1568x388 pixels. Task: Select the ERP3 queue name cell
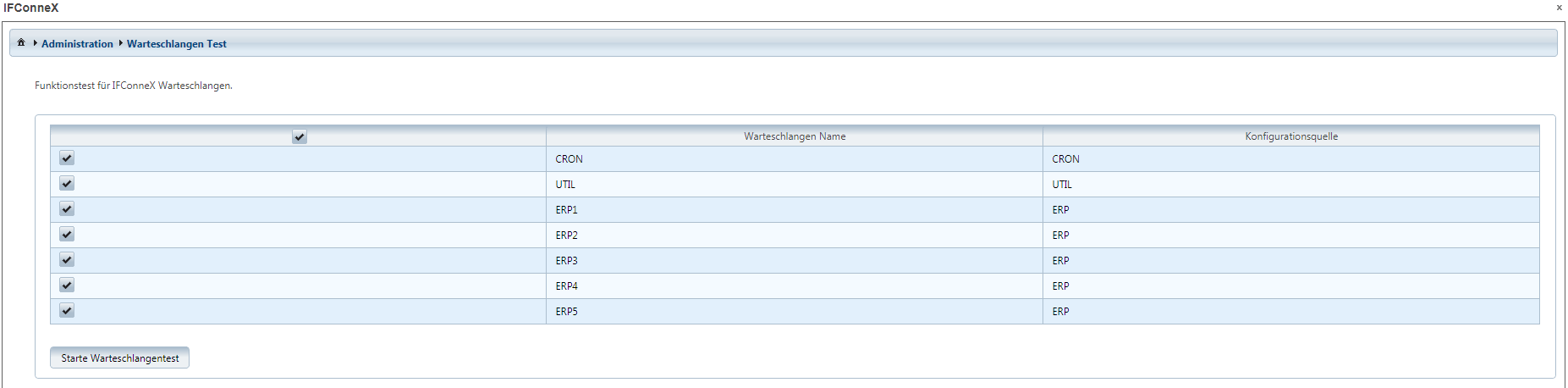pyautogui.click(x=566, y=261)
